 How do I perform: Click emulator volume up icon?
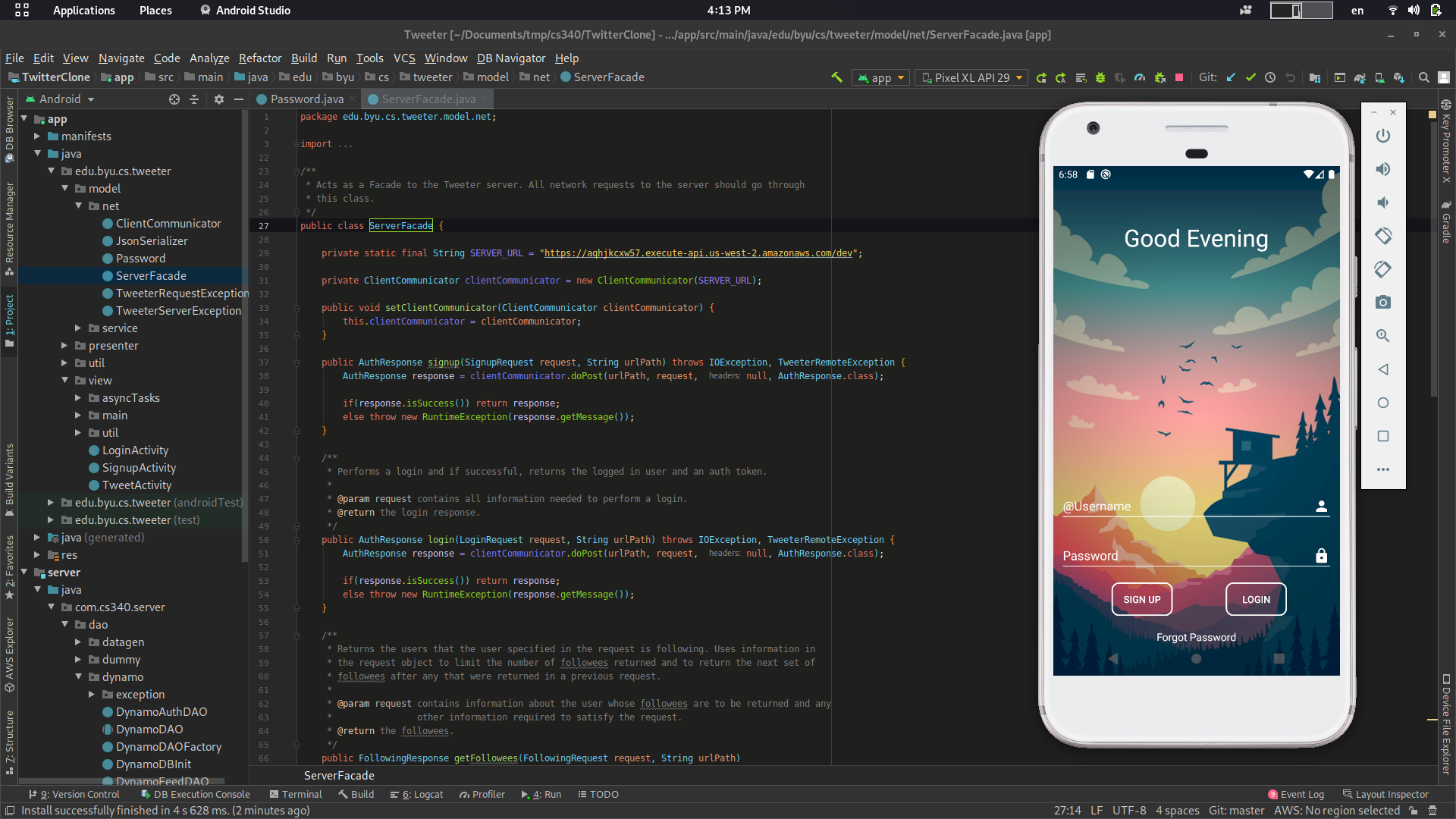tap(1383, 169)
